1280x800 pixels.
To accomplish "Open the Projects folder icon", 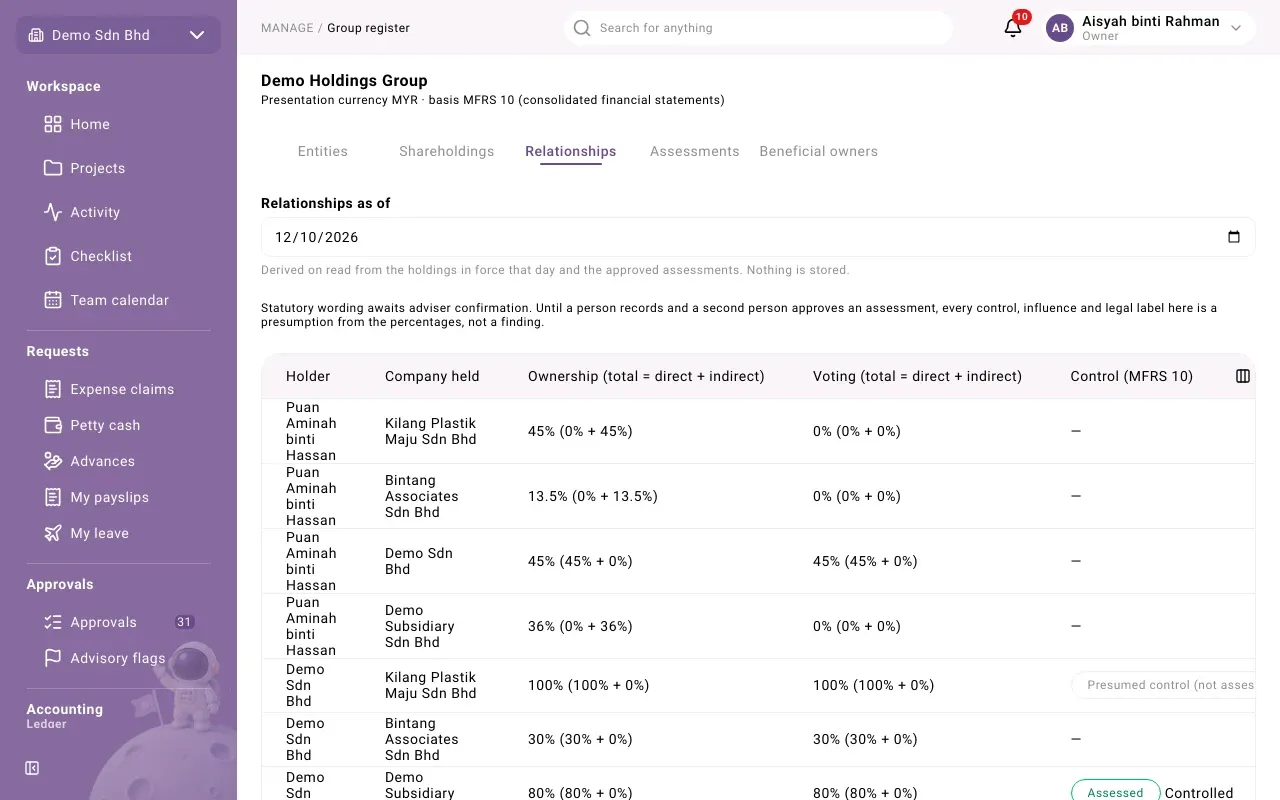I will tap(53, 168).
